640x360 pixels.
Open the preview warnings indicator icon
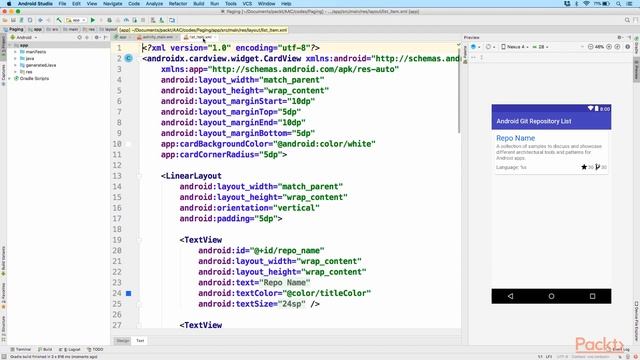(628, 47)
